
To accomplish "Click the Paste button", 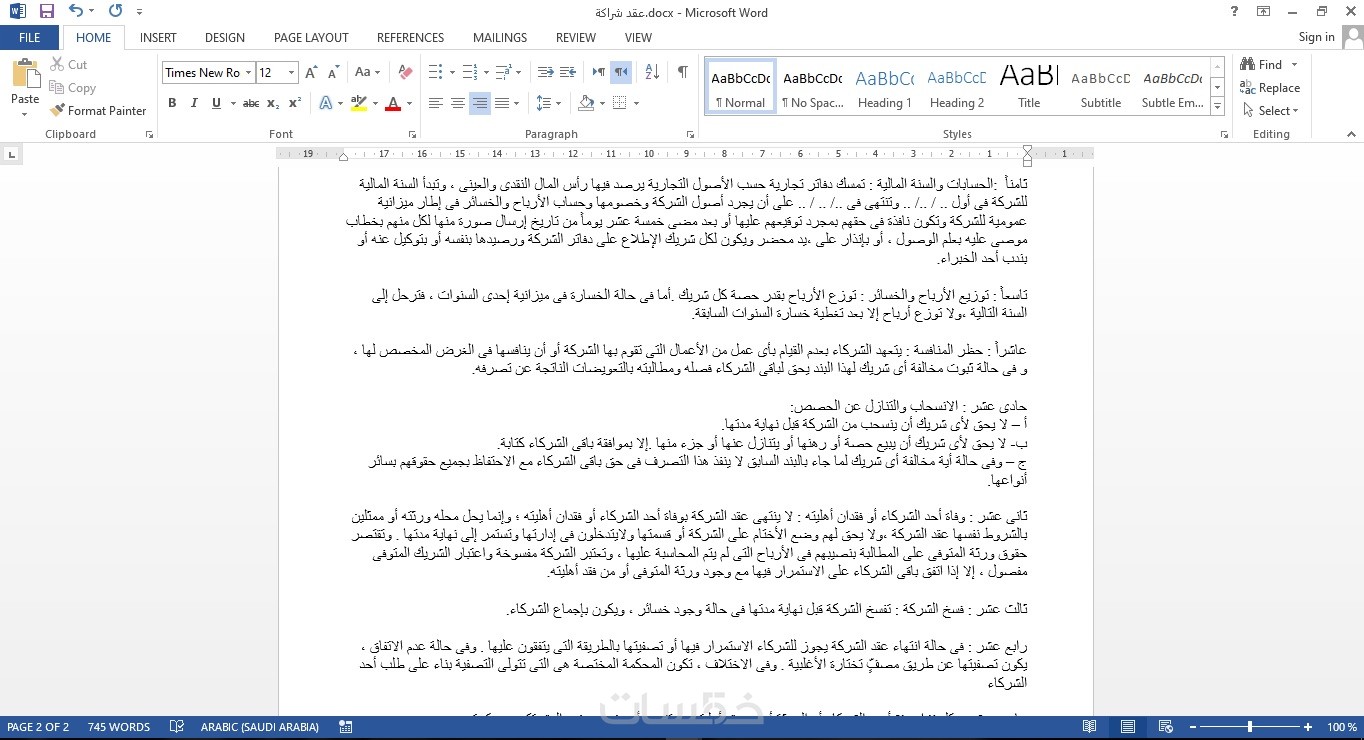I will [x=25, y=87].
